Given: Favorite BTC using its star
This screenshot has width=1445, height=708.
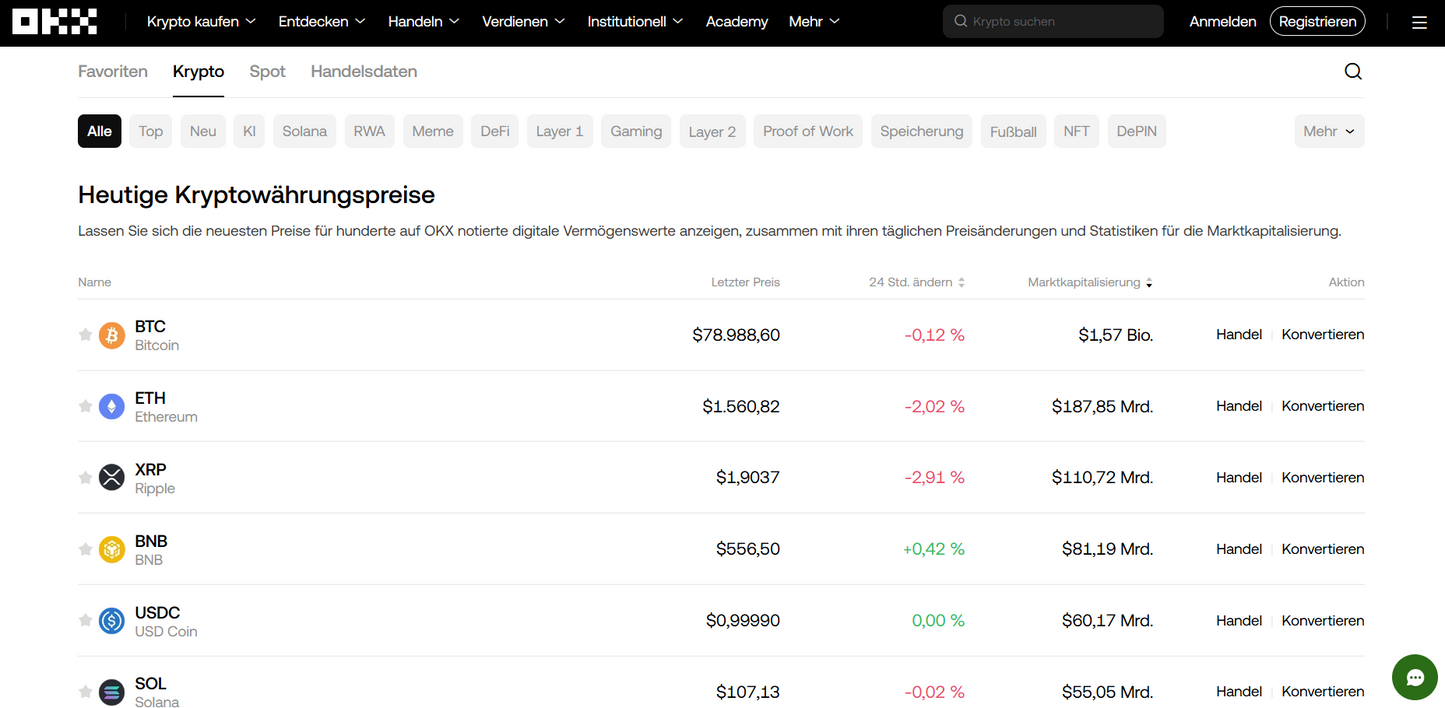Looking at the screenshot, I should click(x=85, y=335).
